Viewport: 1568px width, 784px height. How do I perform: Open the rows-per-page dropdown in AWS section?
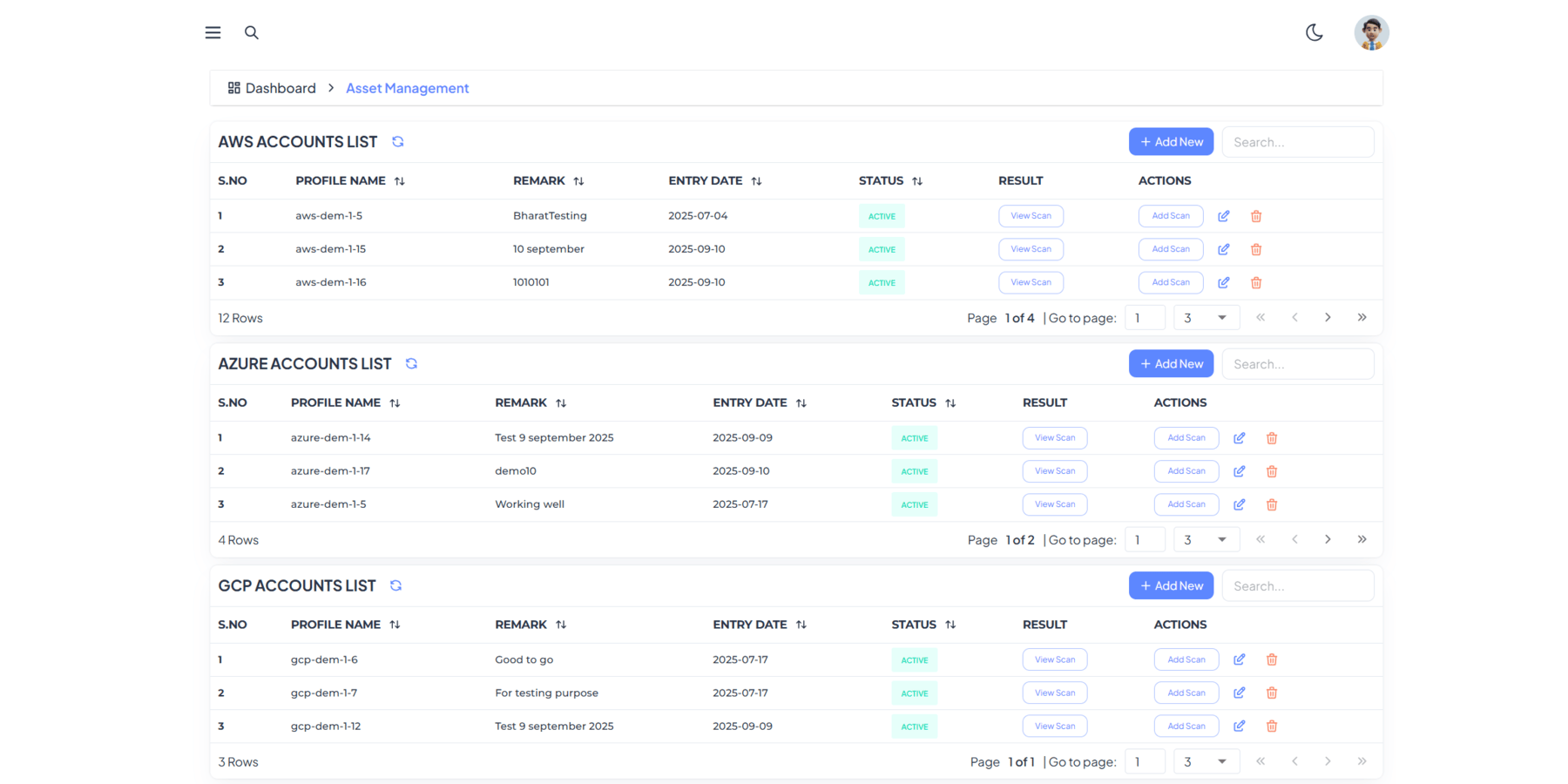point(1206,317)
